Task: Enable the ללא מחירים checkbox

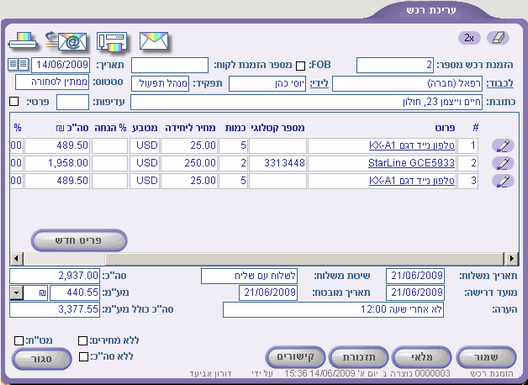Action: pos(82,341)
